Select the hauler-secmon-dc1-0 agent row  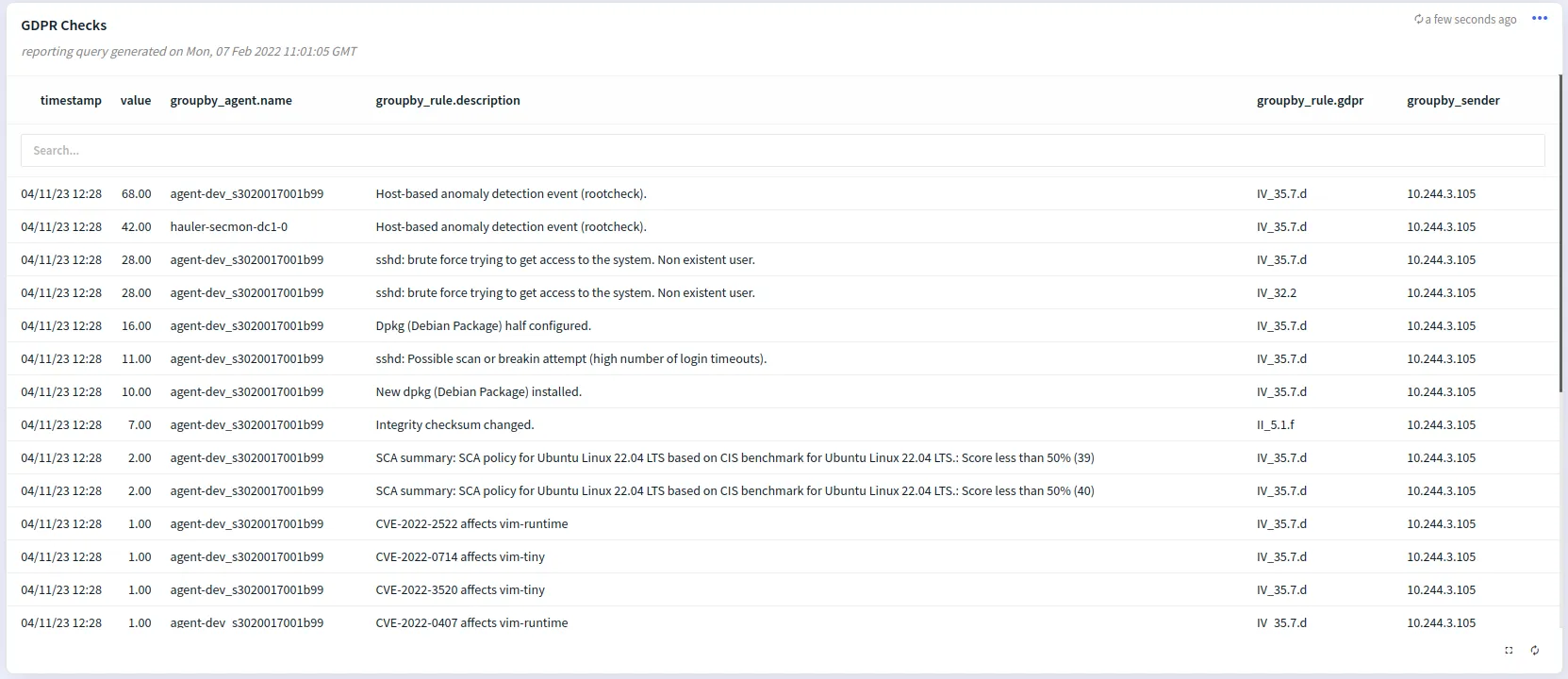click(229, 227)
